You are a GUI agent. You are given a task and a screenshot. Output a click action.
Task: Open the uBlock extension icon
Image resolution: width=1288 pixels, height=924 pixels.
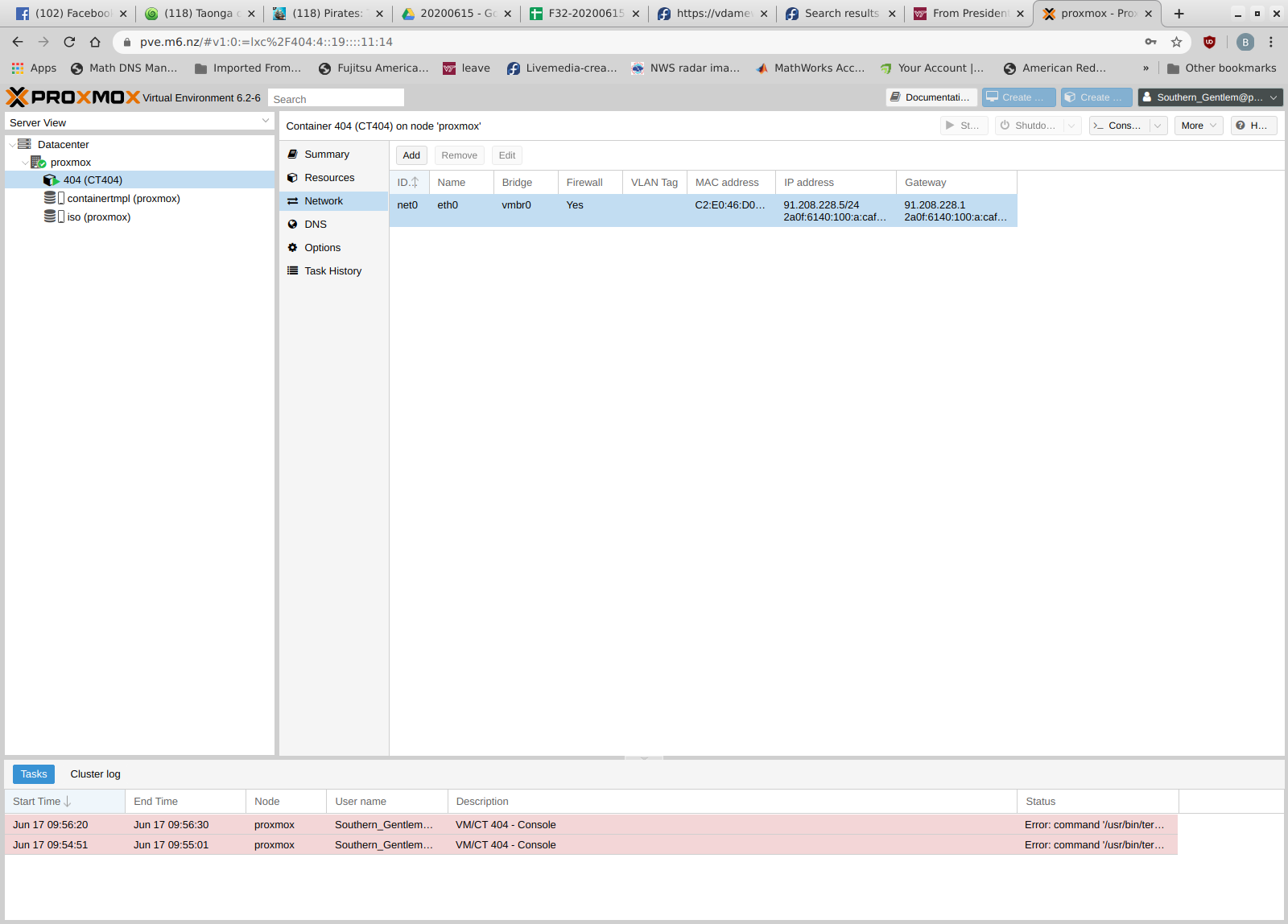click(x=1209, y=42)
